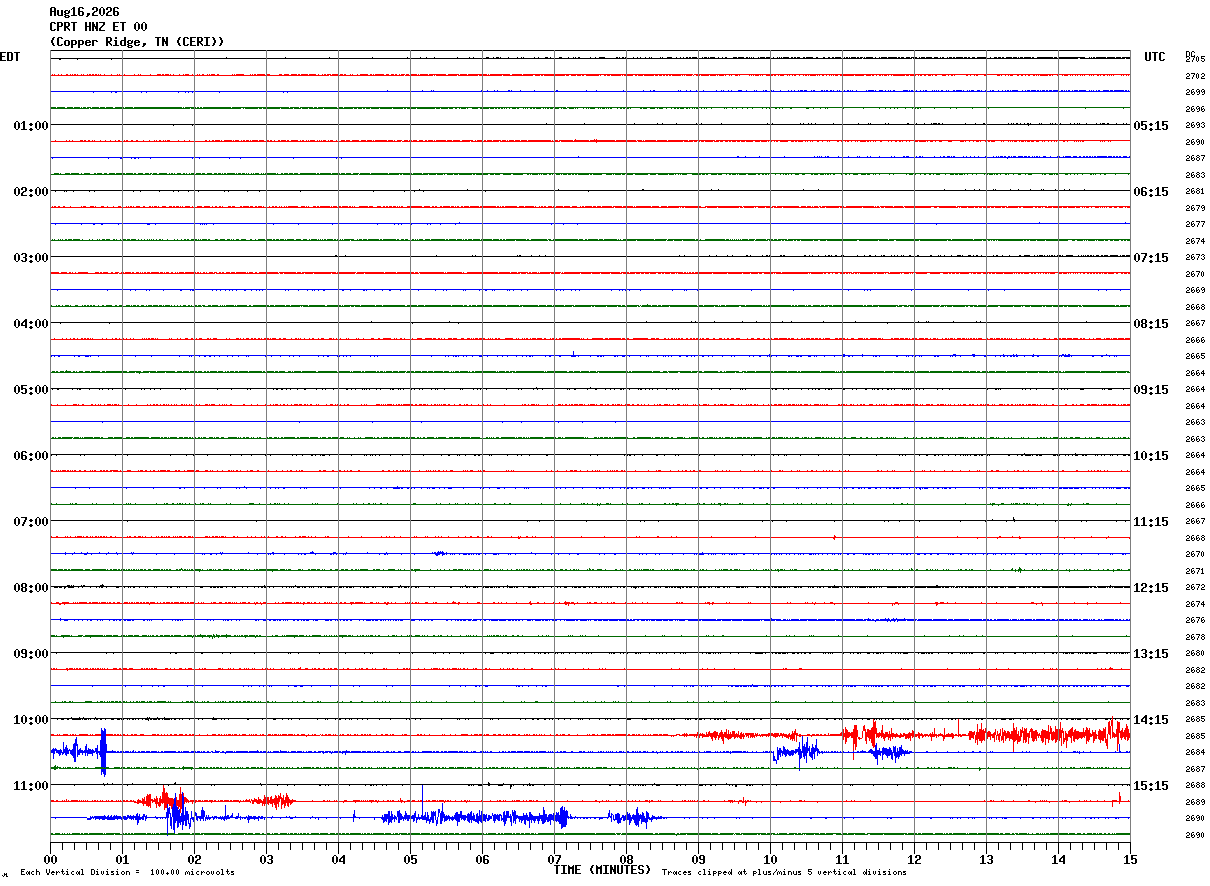The height and width of the screenshot is (886, 1210).
Task: Select the 05:15 UTC time label
Action: tap(1151, 126)
